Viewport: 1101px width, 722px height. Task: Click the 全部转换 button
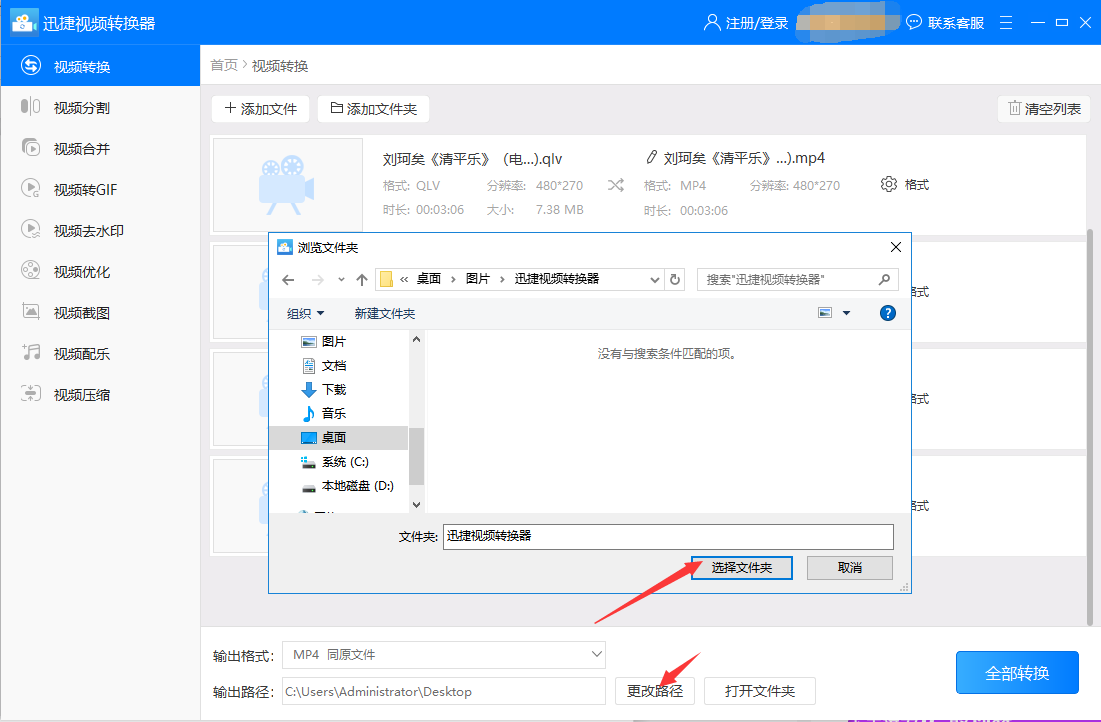[1017, 673]
